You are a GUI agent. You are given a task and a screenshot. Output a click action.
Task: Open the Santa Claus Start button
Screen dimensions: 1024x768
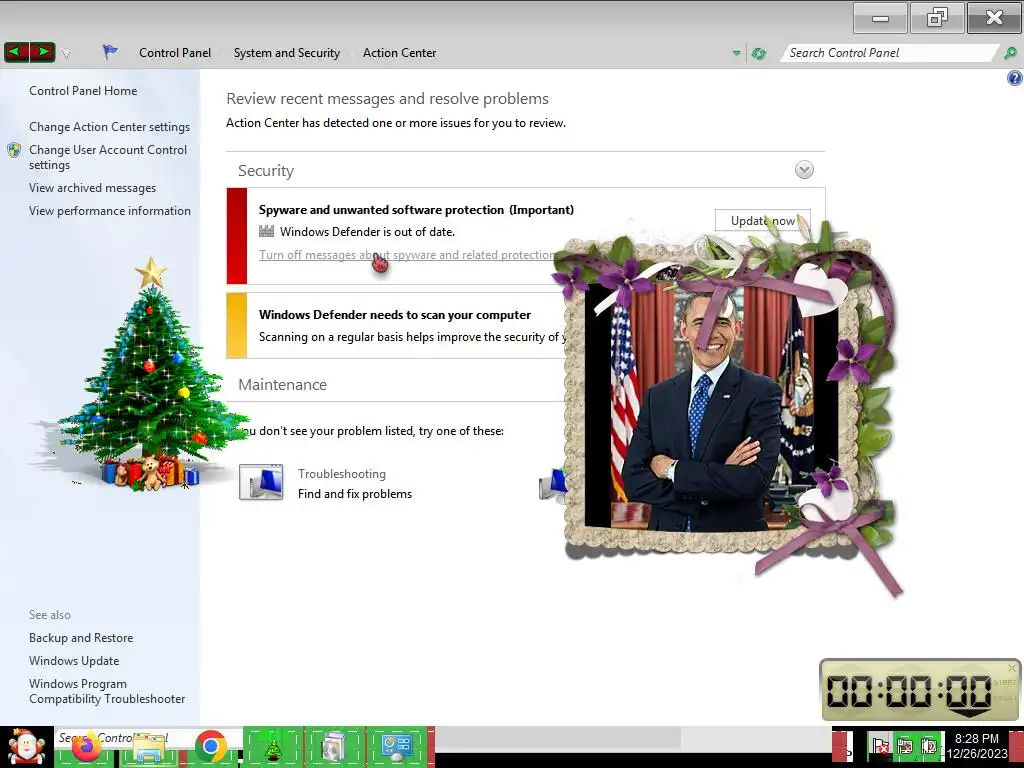[x=26, y=746]
